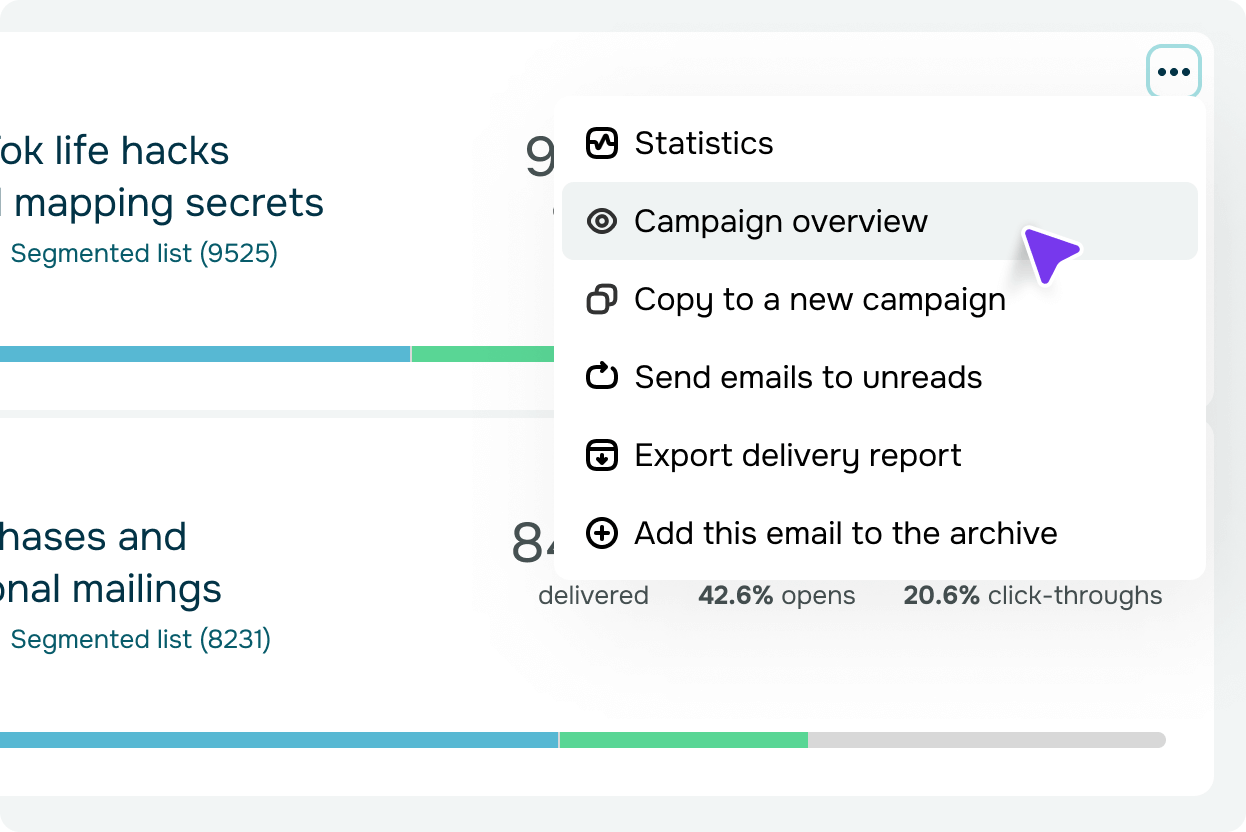Open the Segmented list (9525) link

(144, 253)
